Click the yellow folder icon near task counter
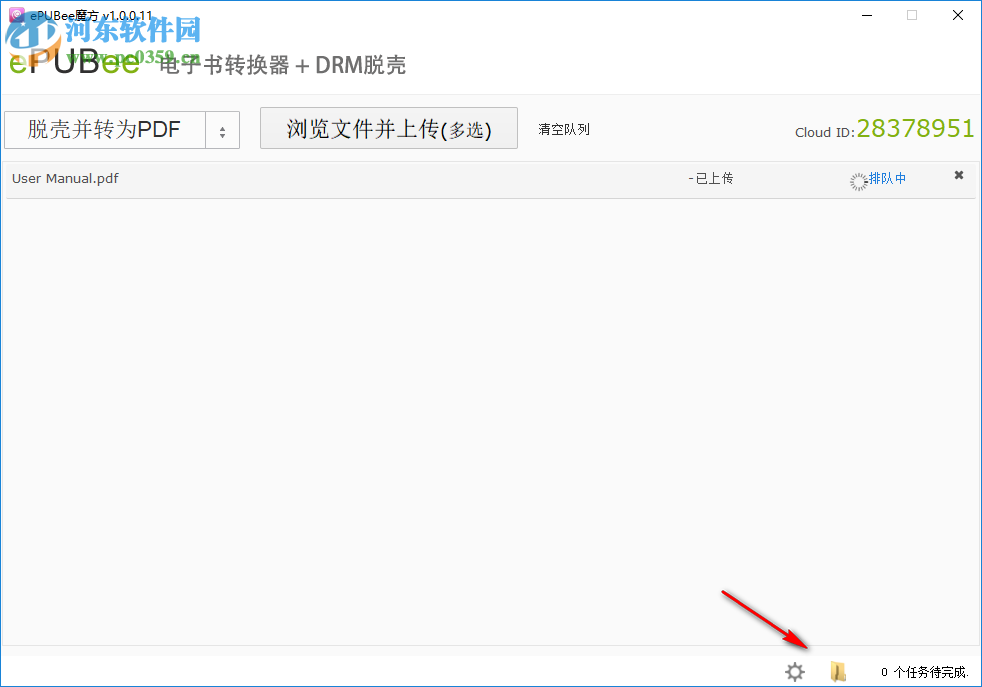Image resolution: width=982 pixels, height=687 pixels. (x=838, y=672)
